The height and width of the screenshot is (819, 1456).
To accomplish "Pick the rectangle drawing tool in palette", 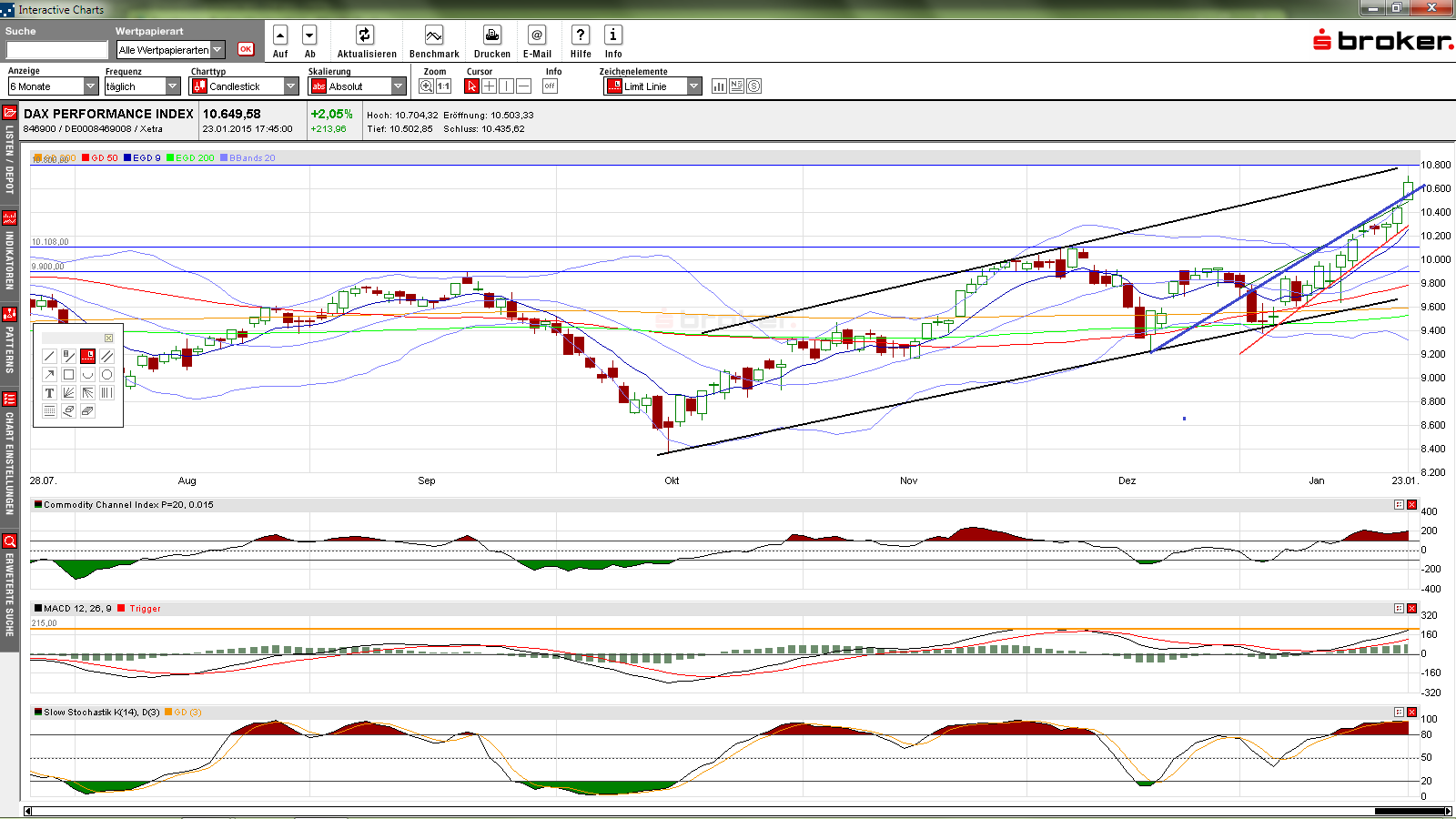I will (x=68, y=374).
